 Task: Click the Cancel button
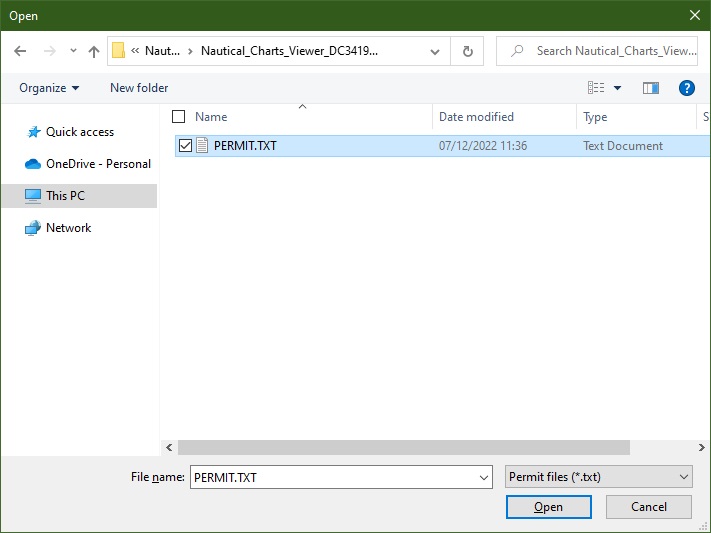649,507
